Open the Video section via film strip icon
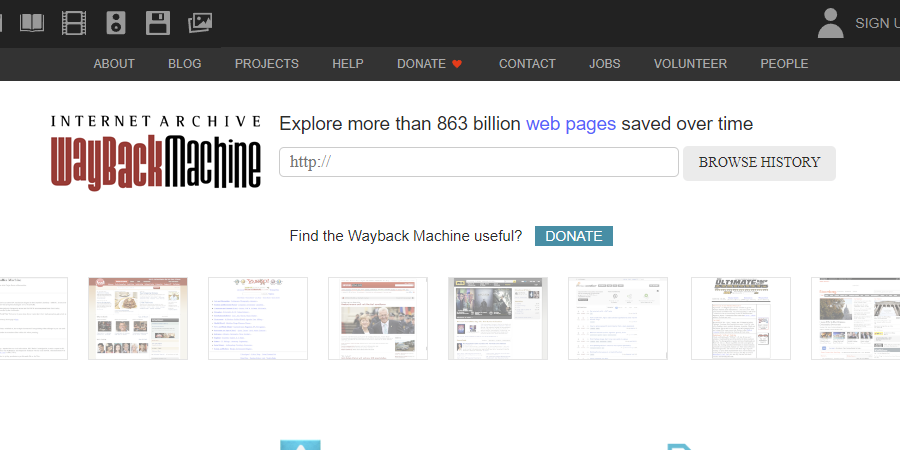 pos(74,22)
